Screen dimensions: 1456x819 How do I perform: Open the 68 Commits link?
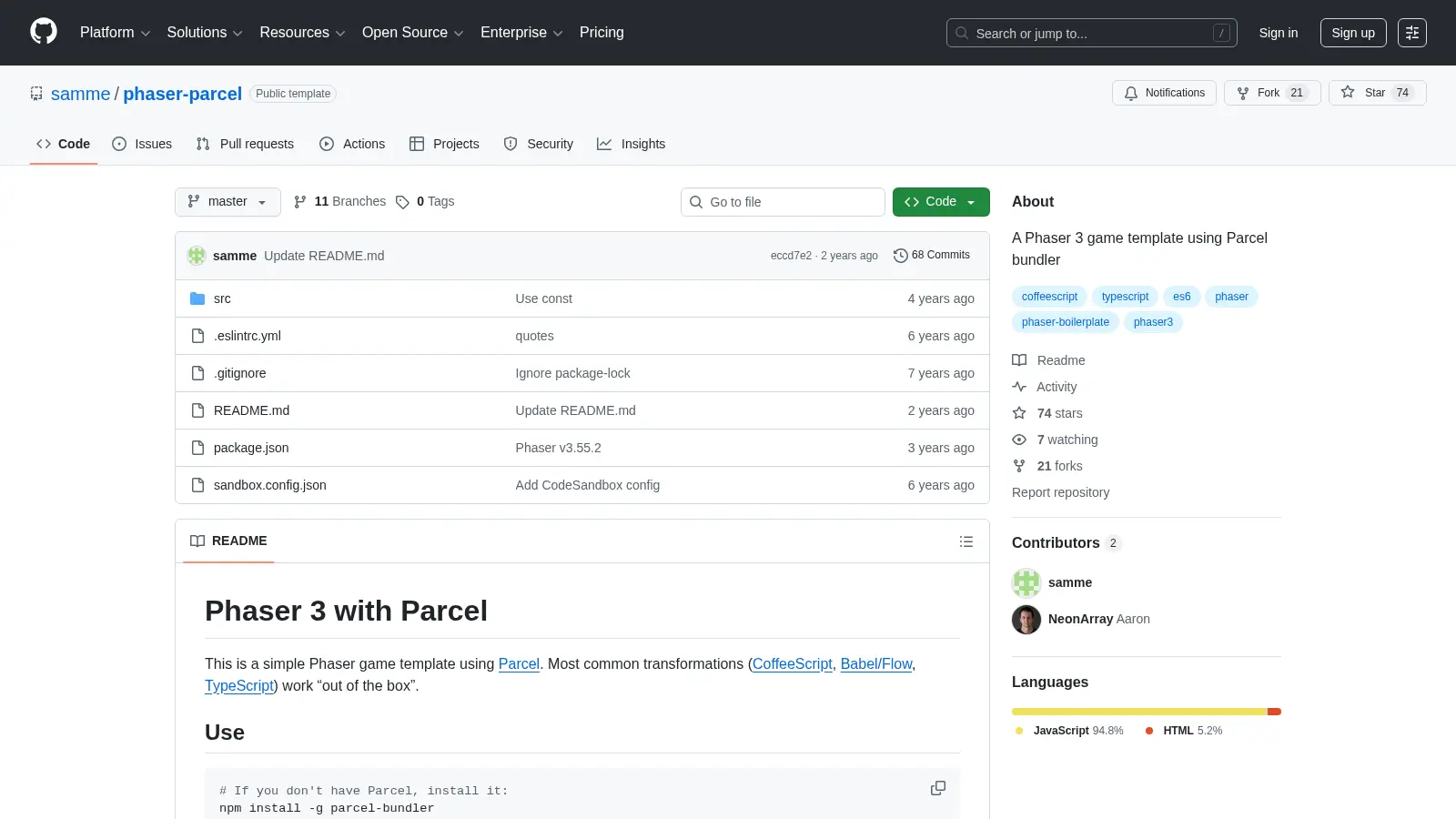click(x=932, y=256)
